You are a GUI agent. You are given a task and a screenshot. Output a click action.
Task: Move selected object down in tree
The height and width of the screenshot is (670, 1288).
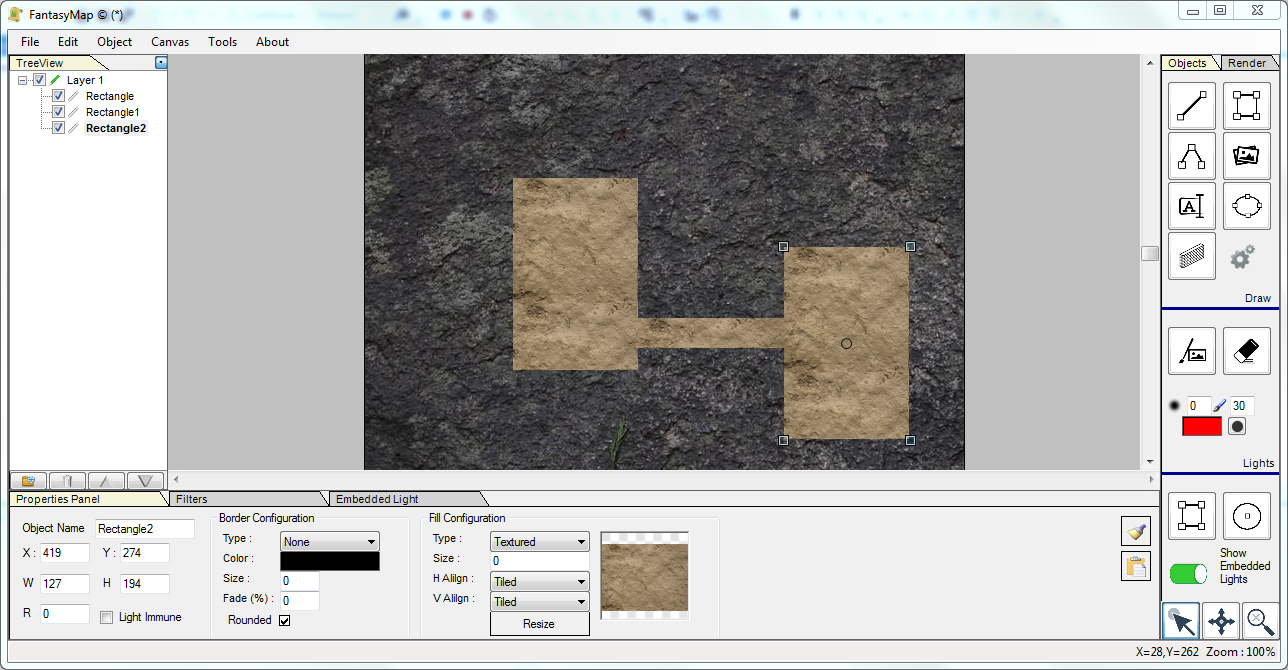tap(145, 481)
